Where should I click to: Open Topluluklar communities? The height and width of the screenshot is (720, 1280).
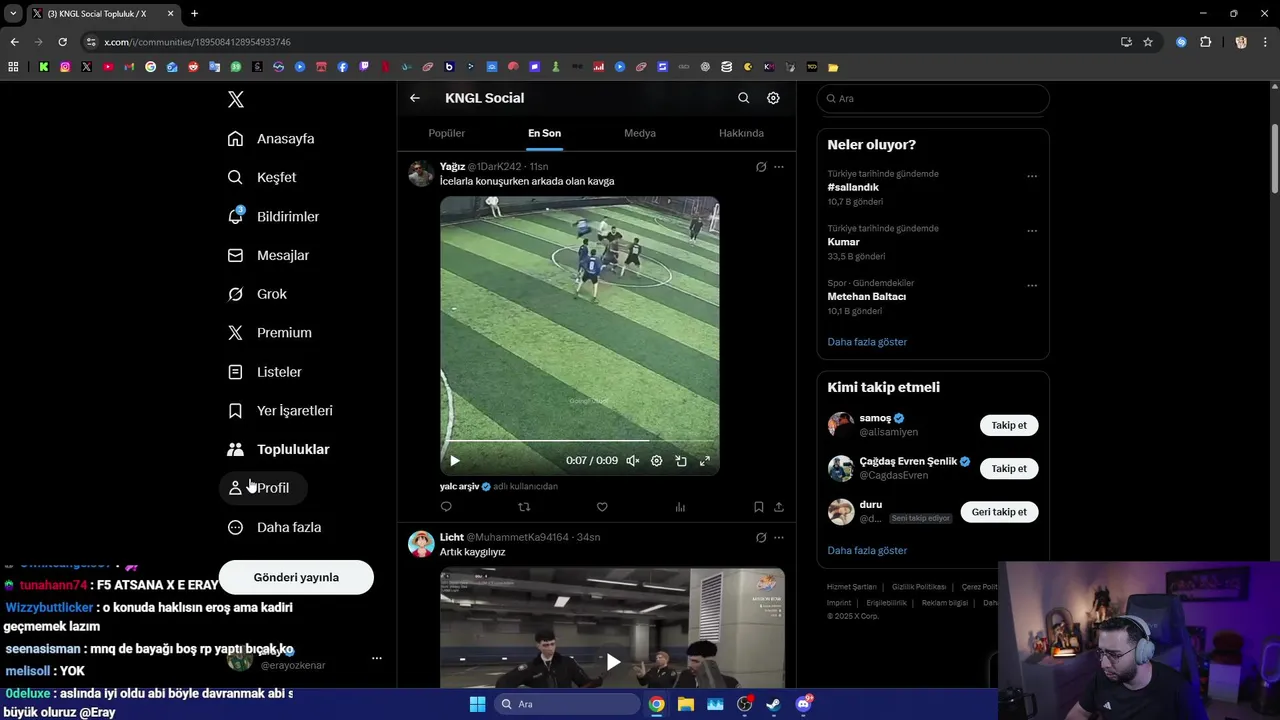tap(278, 449)
